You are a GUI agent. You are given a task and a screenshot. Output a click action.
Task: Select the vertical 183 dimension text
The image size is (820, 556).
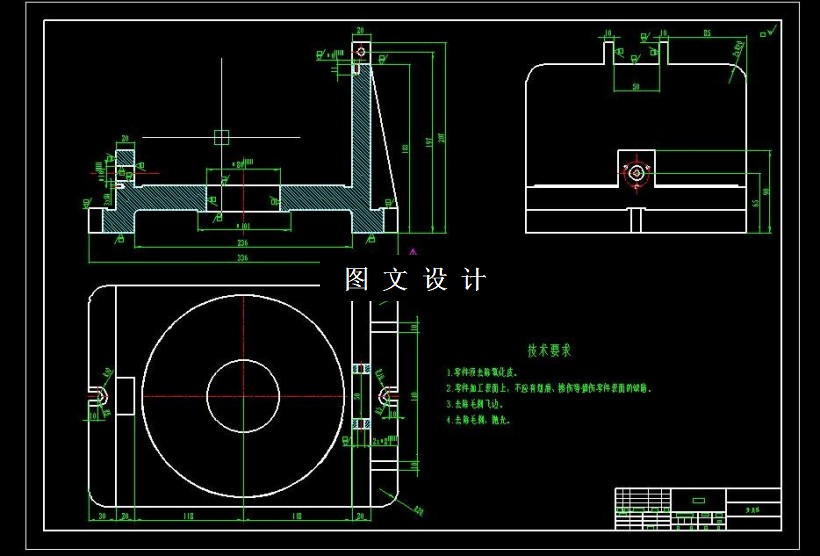(x=405, y=149)
